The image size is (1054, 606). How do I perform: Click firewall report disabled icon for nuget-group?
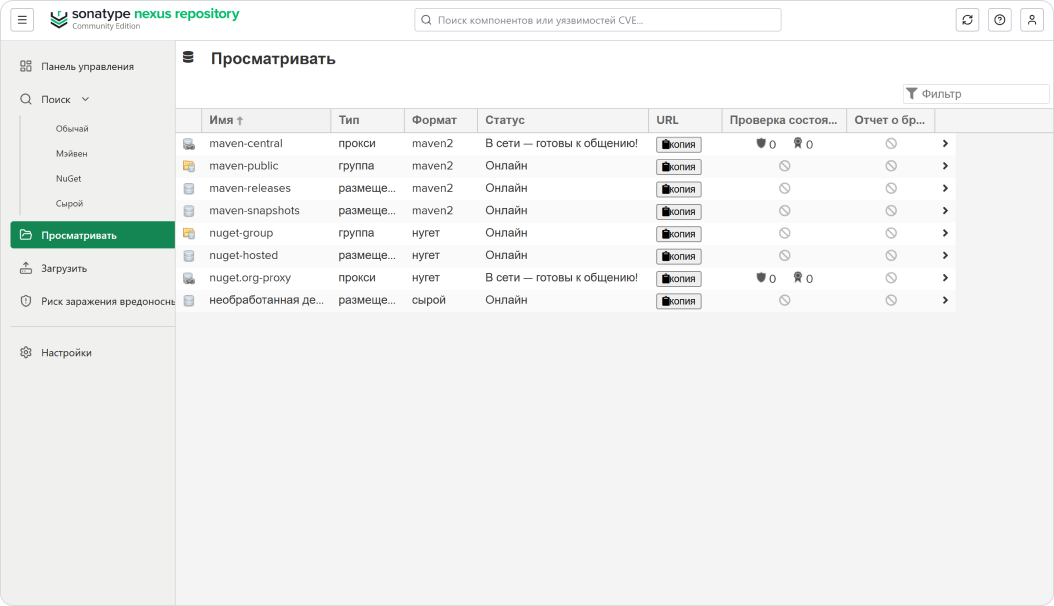(891, 233)
